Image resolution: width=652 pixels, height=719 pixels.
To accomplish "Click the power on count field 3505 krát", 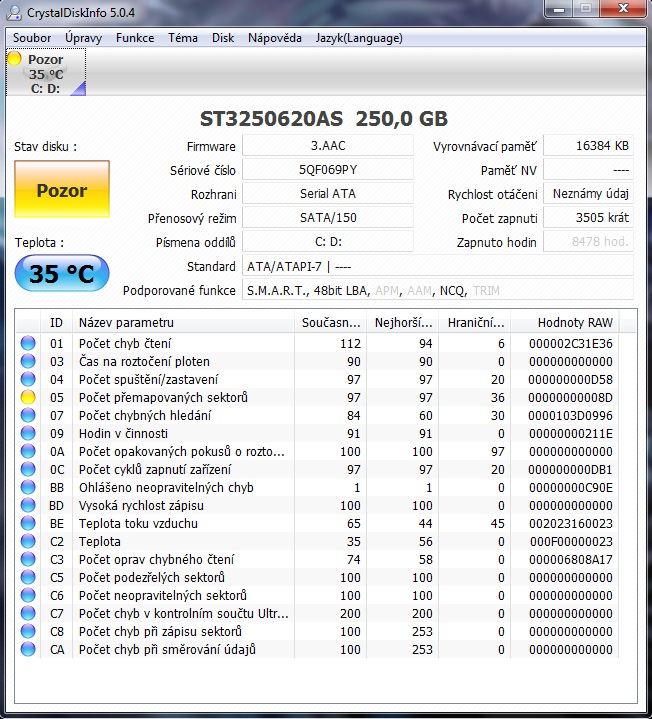I will tap(588, 217).
